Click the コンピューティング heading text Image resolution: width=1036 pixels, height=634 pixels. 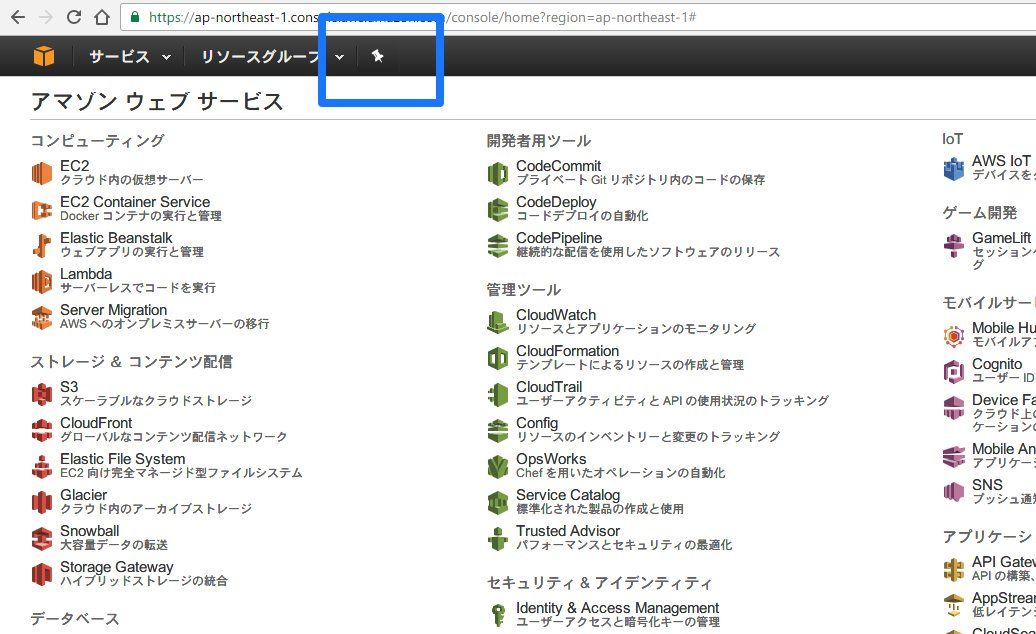(97, 141)
